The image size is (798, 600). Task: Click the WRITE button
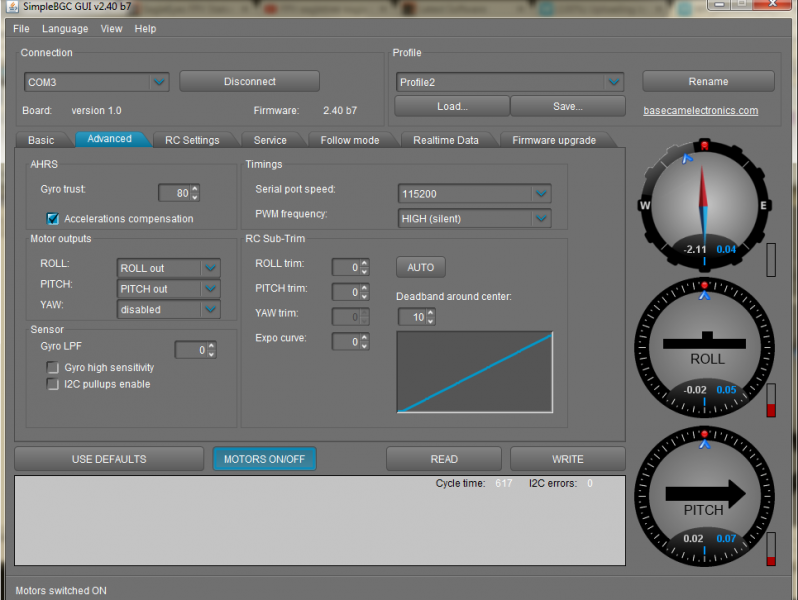pyautogui.click(x=567, y=459)
